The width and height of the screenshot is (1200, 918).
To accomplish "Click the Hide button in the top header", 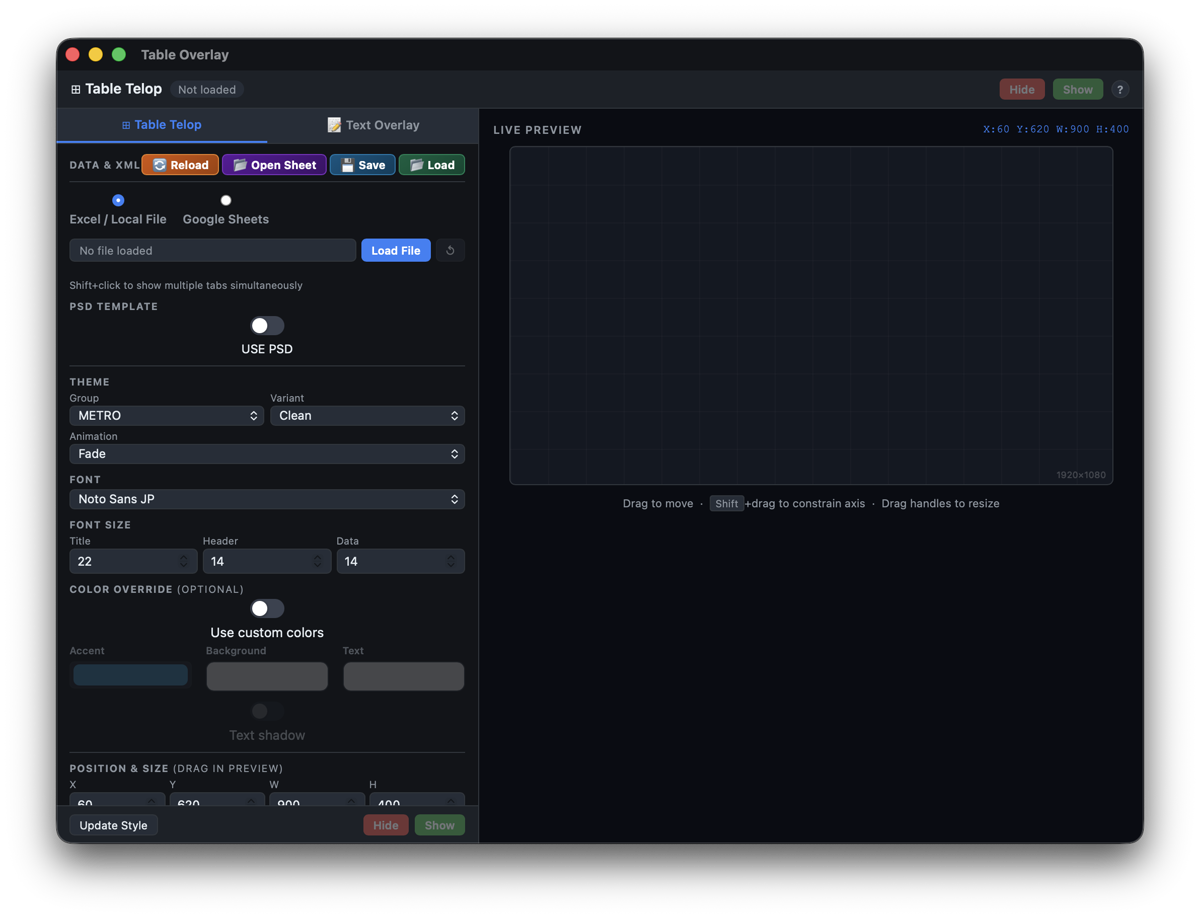I will pyautogui.click(x=1022, y=89).
